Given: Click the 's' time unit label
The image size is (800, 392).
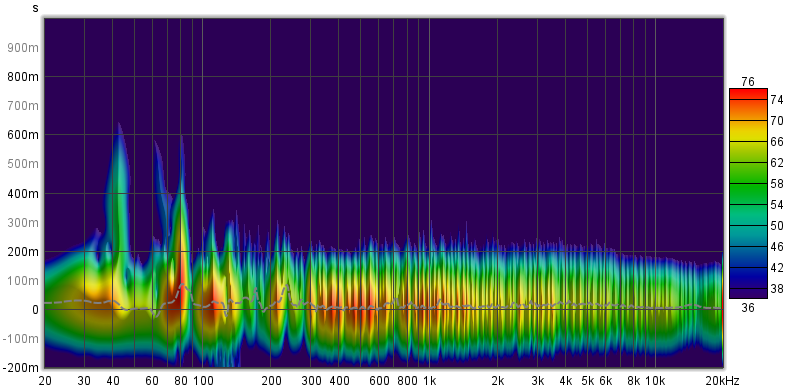Looking at the screenshot, I should [35, 8].
